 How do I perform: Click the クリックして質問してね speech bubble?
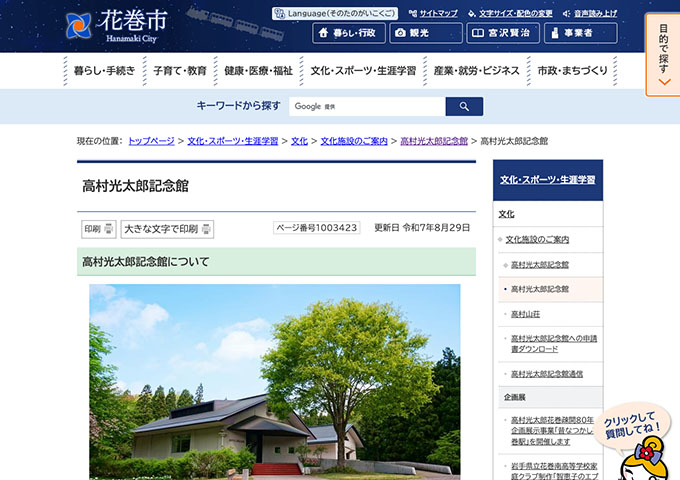pyautogui.click(x=633, y=425)
